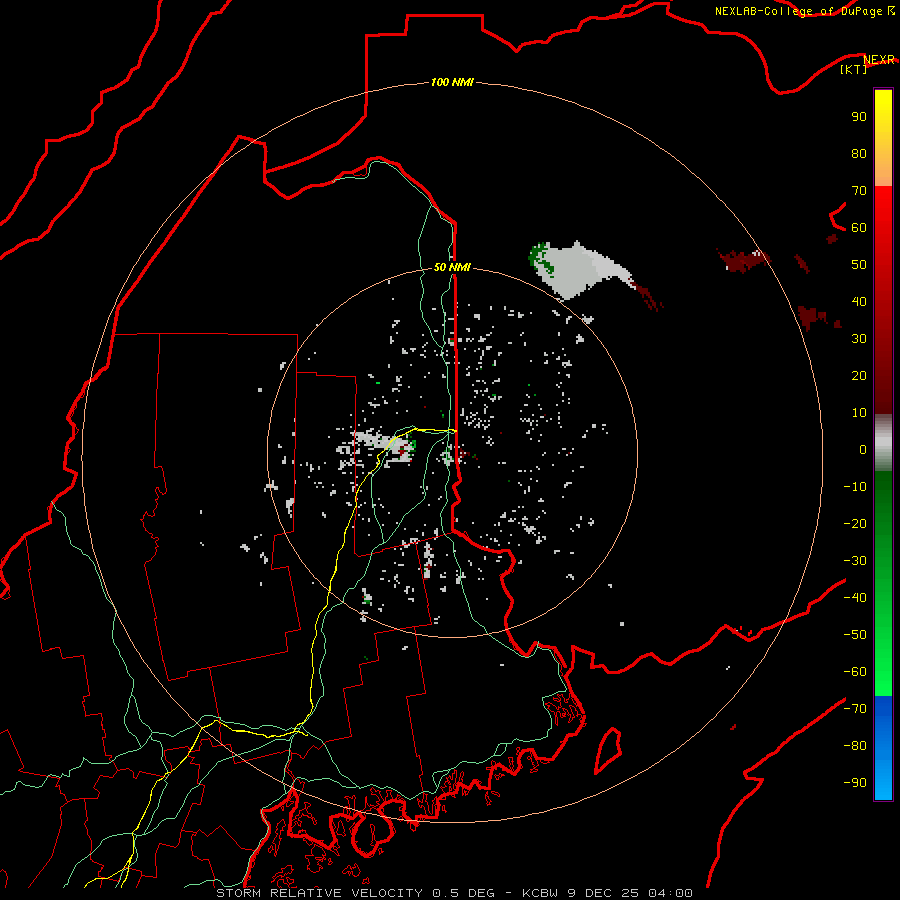
Task: Click the KCBW radar site identifier
Action: 541,893
